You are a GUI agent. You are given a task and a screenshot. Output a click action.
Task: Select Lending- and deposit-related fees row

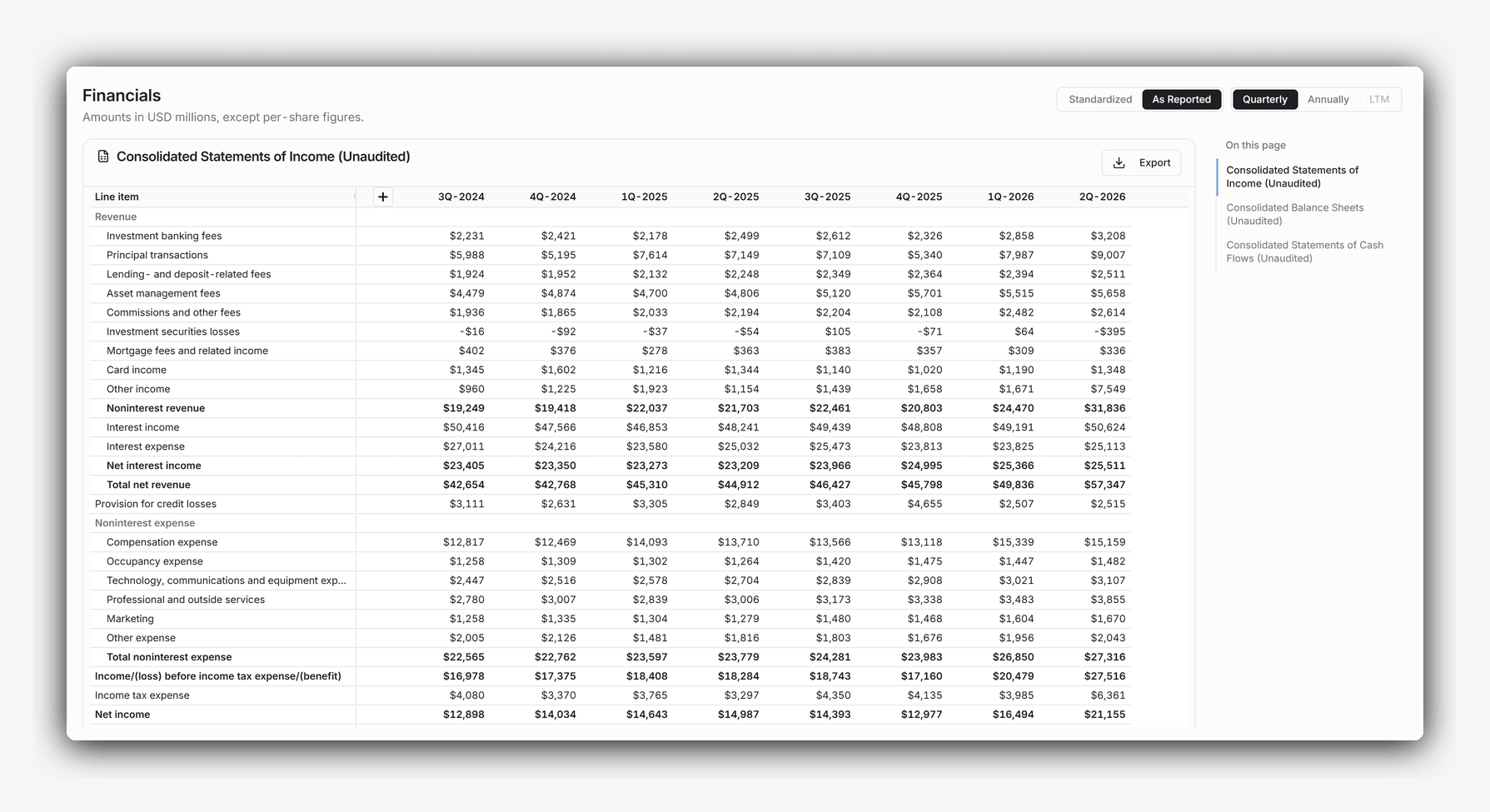188,274
